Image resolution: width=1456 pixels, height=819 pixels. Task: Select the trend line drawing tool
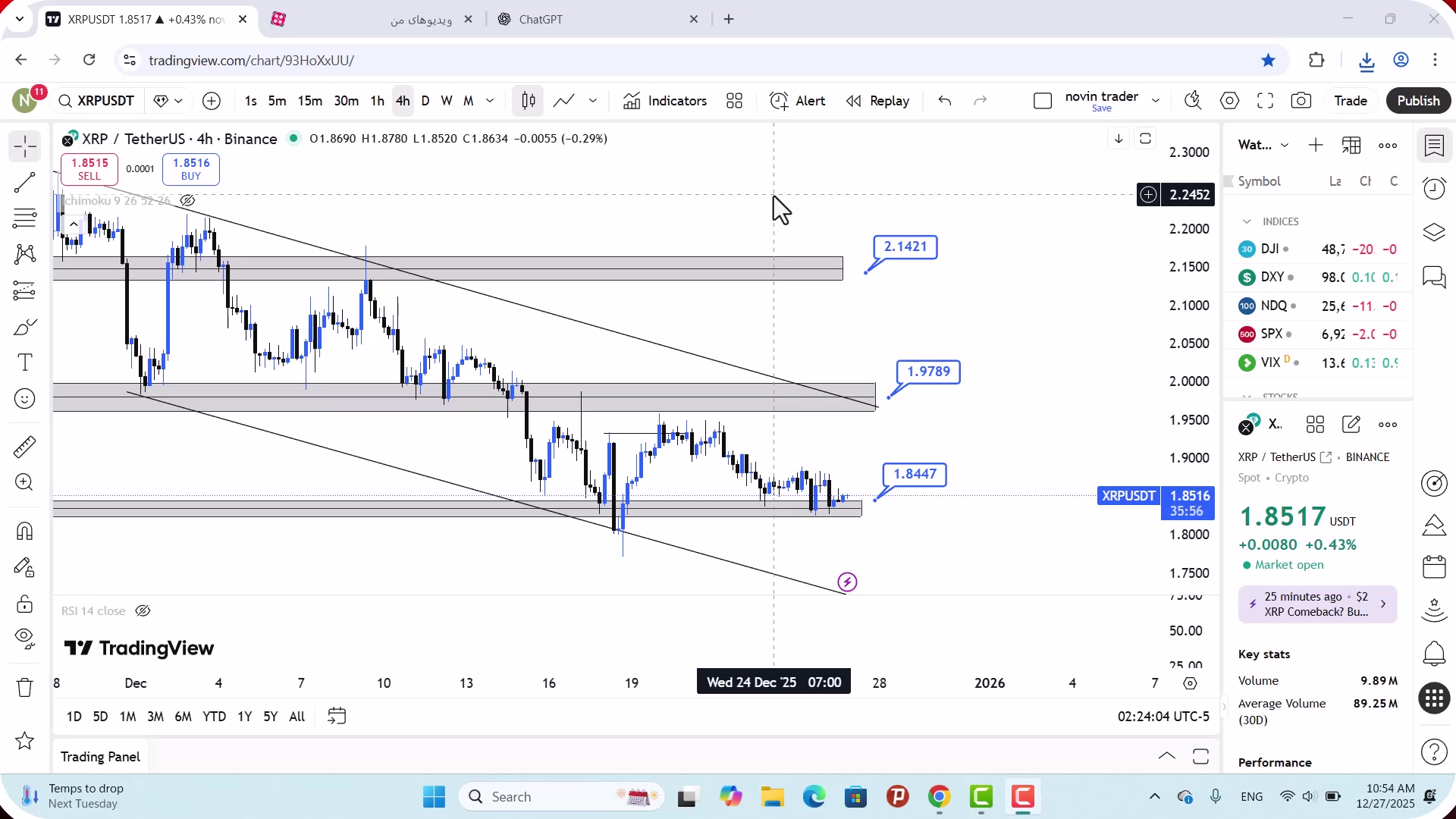coord(24,182)
